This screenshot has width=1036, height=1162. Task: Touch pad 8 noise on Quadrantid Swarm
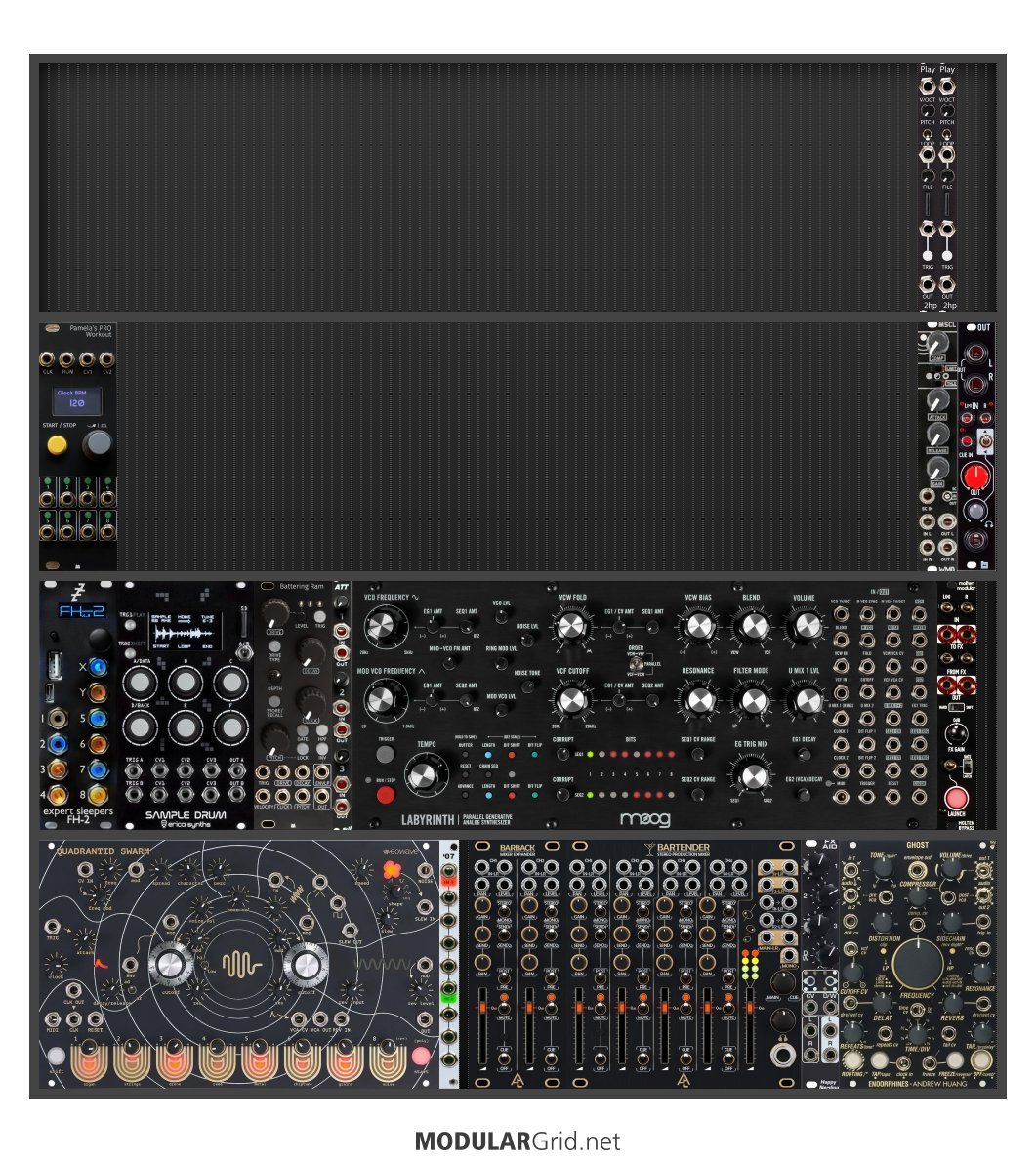[389, 1064]
